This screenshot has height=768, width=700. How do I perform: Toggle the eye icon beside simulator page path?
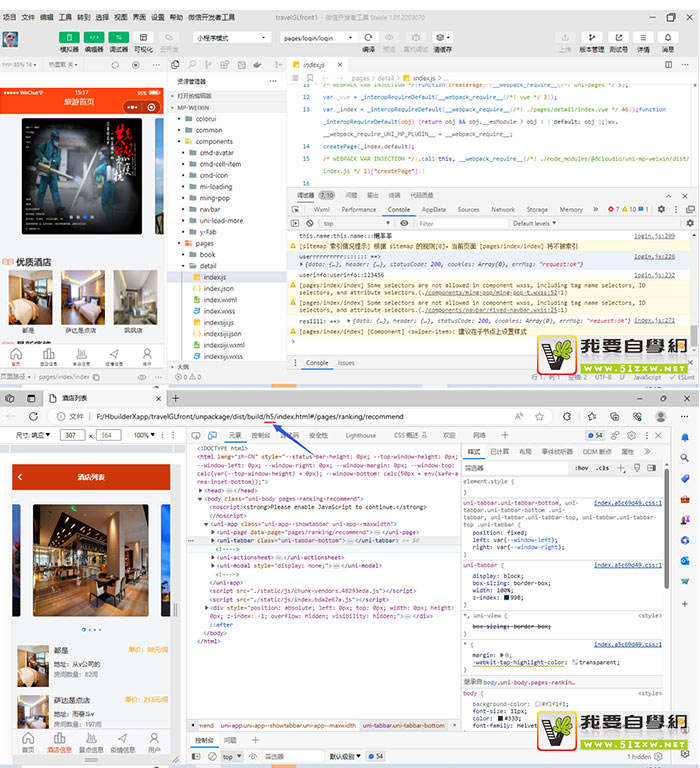click(142, 377)
